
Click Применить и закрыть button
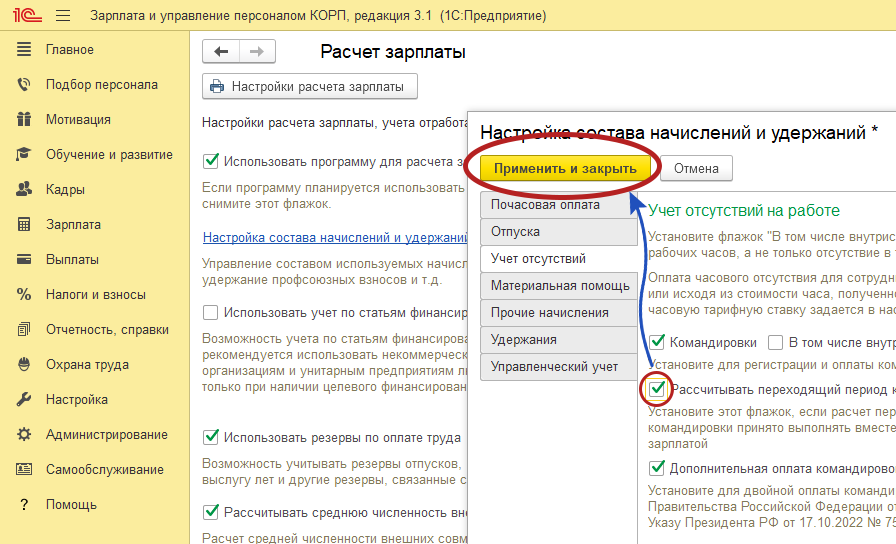click(565, 168)
